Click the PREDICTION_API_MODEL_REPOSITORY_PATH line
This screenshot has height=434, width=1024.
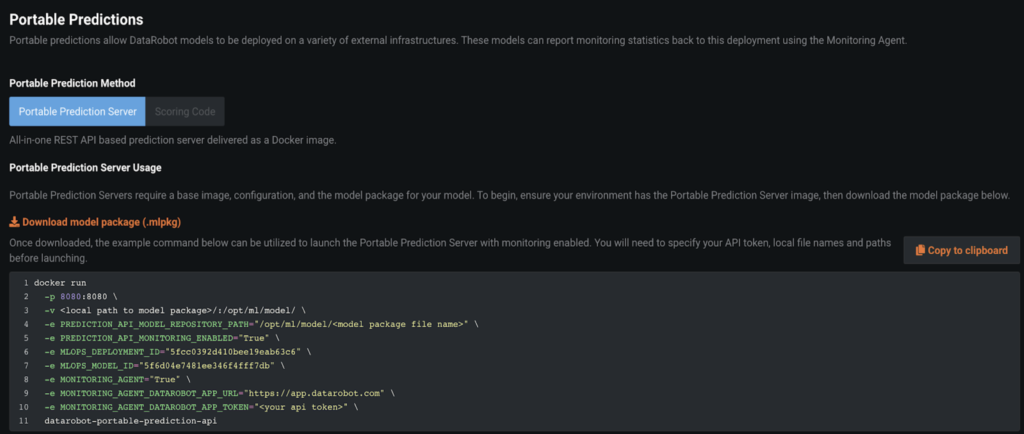click(261, 324)
